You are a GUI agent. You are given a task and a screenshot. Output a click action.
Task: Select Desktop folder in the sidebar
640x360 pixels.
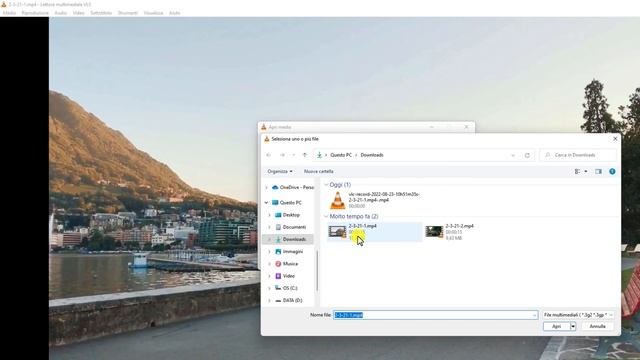coord(287,215)
